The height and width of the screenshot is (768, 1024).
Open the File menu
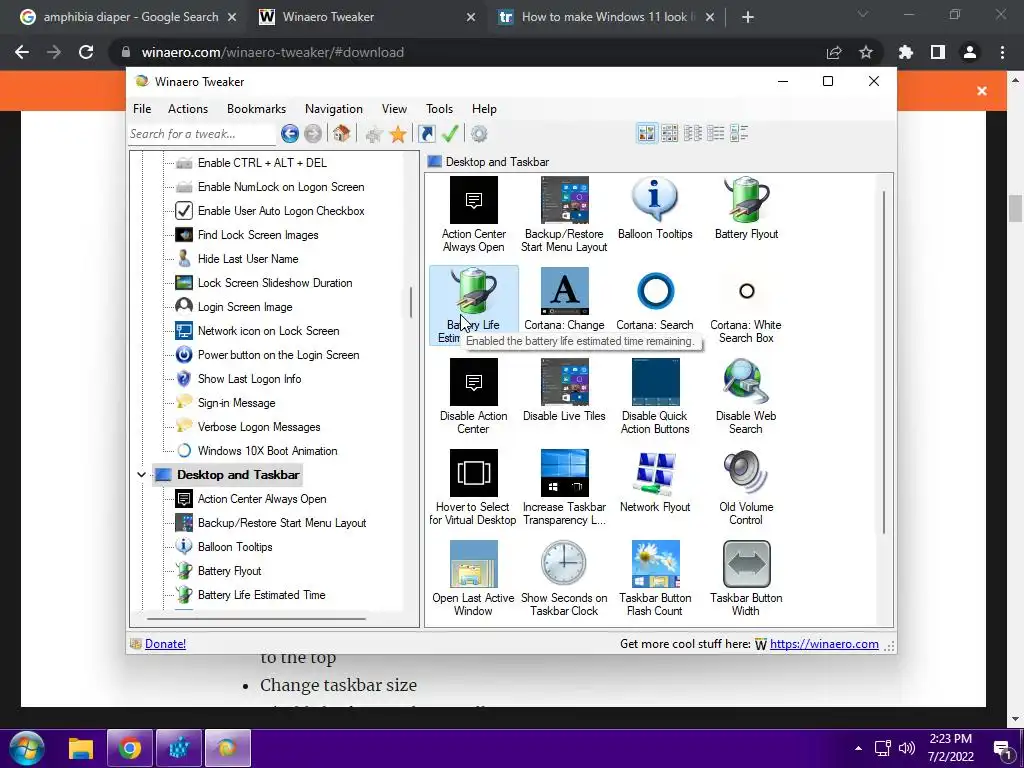(x=142, y=109)
